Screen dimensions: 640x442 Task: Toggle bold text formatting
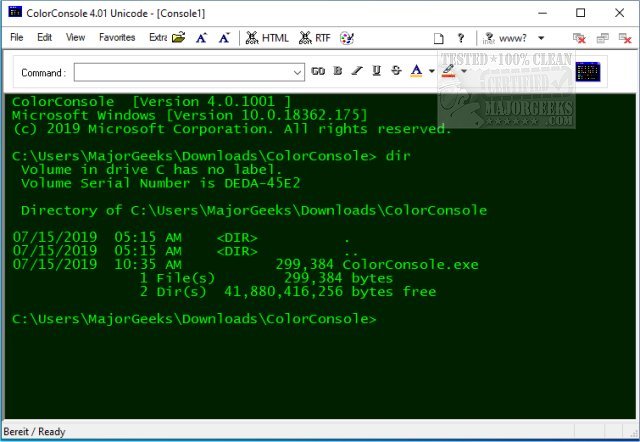point(338,72)
